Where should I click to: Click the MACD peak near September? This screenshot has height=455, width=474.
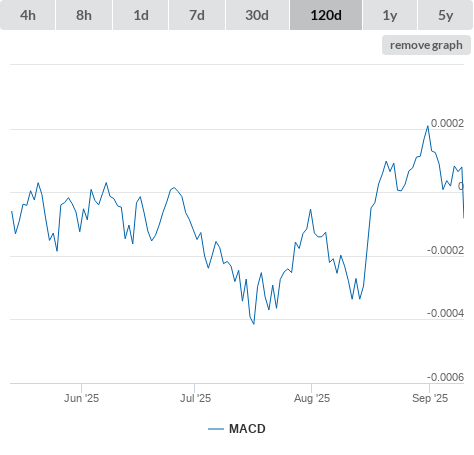tap(428, 126)
